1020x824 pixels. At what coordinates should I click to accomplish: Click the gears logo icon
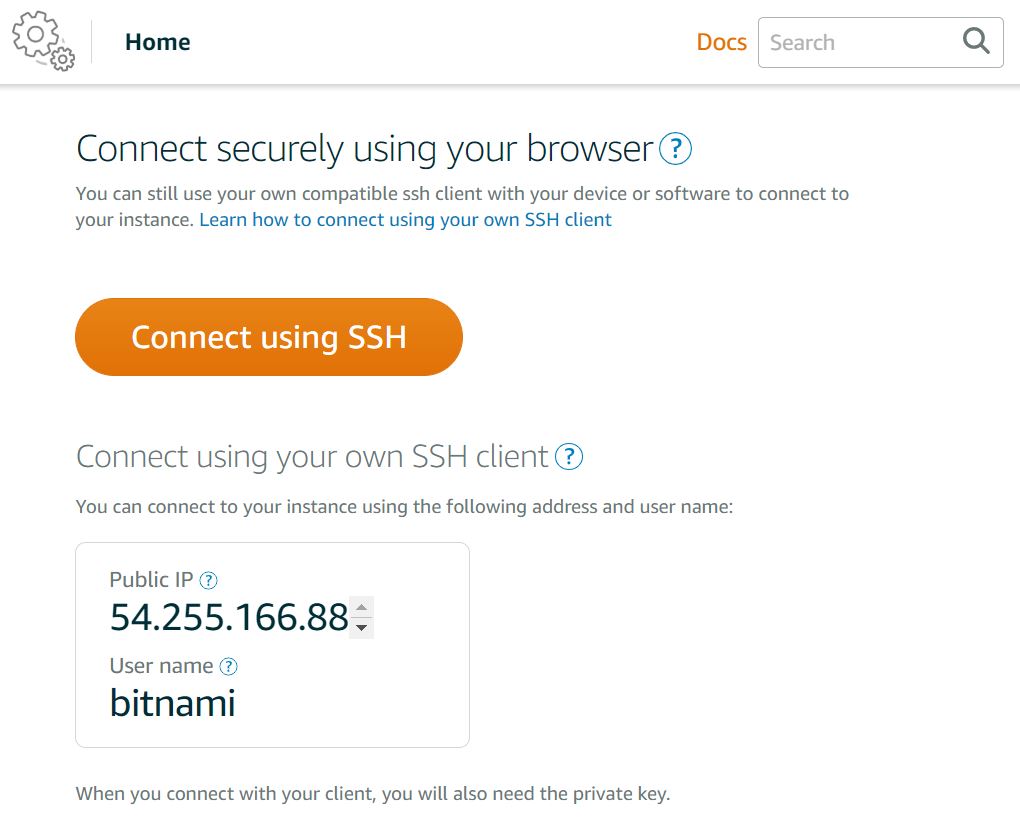click(43, 41)
